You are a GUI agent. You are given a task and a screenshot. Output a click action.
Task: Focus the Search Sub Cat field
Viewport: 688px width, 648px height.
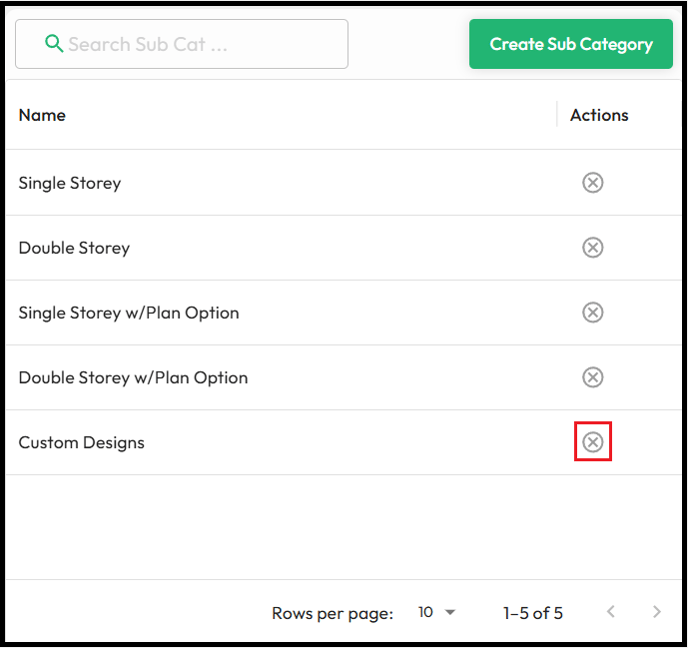[x=182, y=44]
